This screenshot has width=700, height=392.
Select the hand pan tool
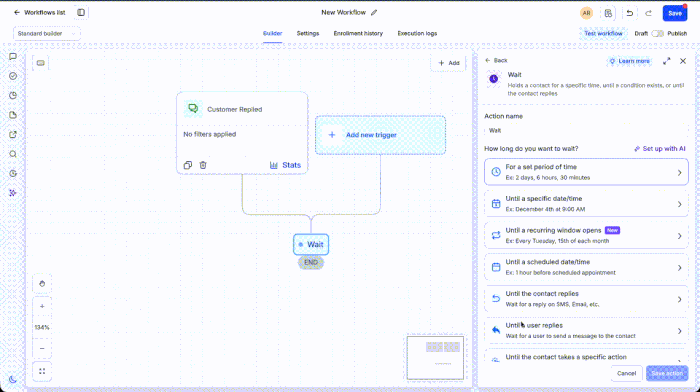coord(42,284)
